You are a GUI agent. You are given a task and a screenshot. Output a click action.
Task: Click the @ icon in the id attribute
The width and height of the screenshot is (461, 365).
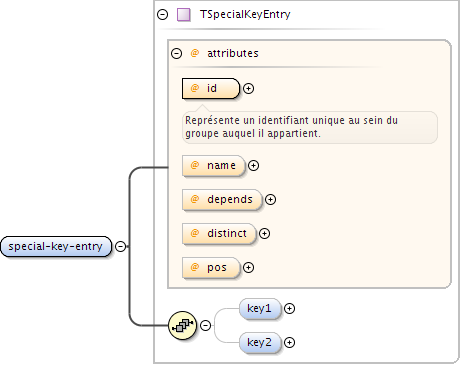[x=195, y=88]
